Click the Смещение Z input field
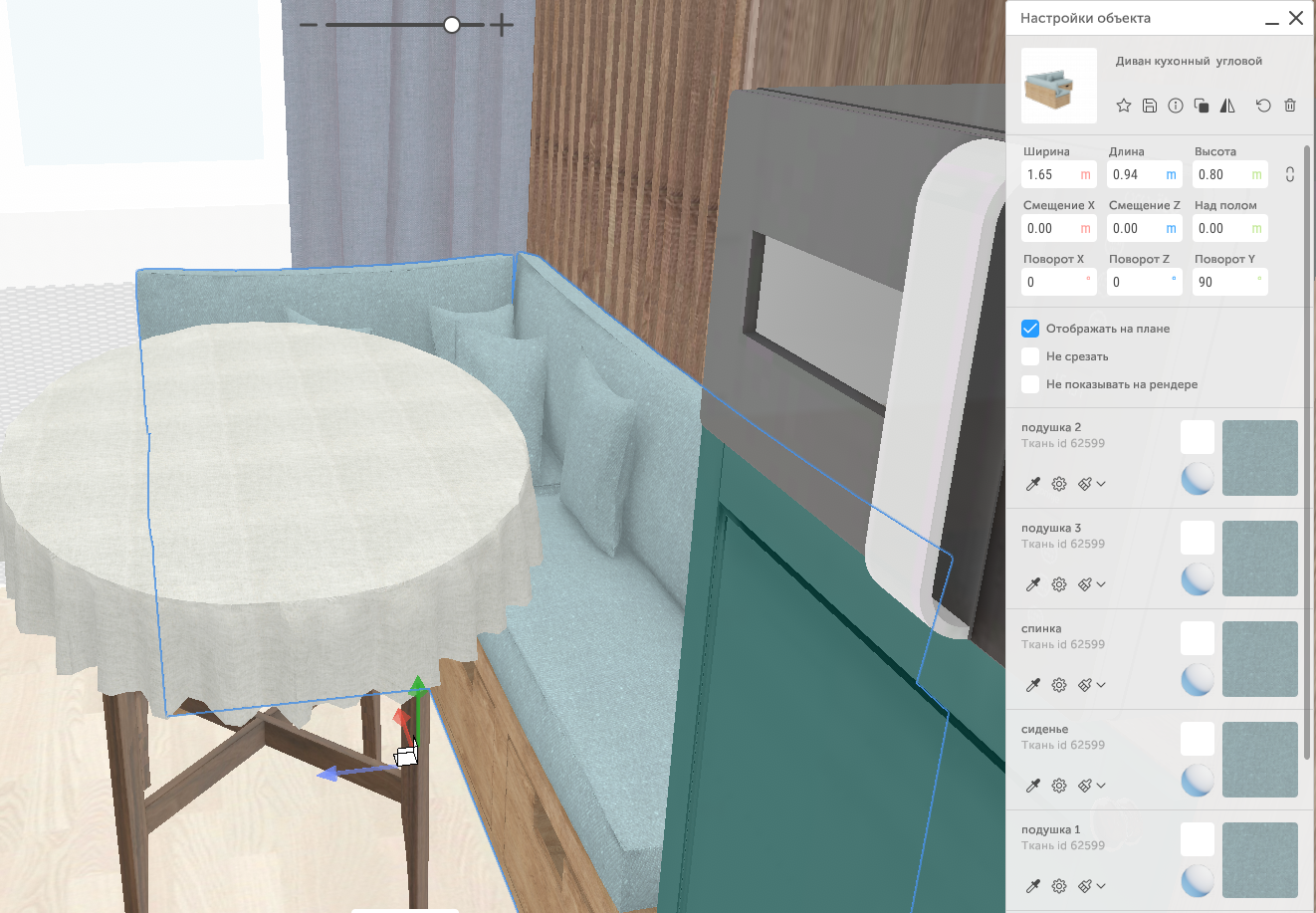This screenshot has height=913, width=1316. [1145, 228]
